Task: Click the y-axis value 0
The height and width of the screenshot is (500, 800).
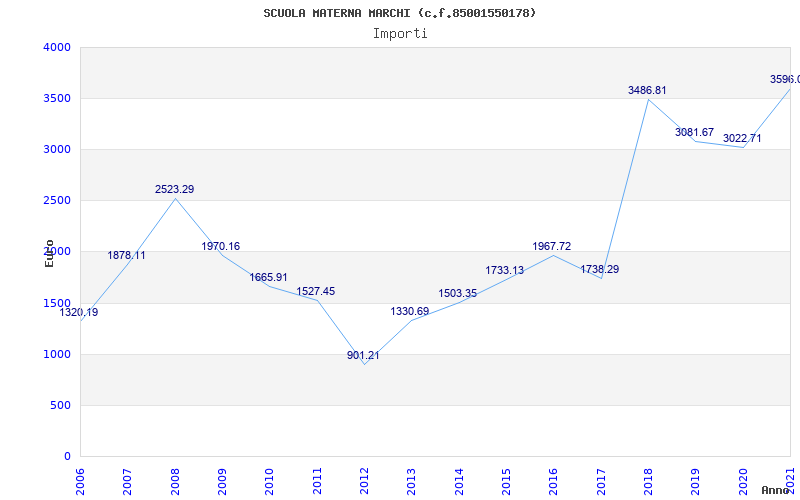Action: point(67,456)
